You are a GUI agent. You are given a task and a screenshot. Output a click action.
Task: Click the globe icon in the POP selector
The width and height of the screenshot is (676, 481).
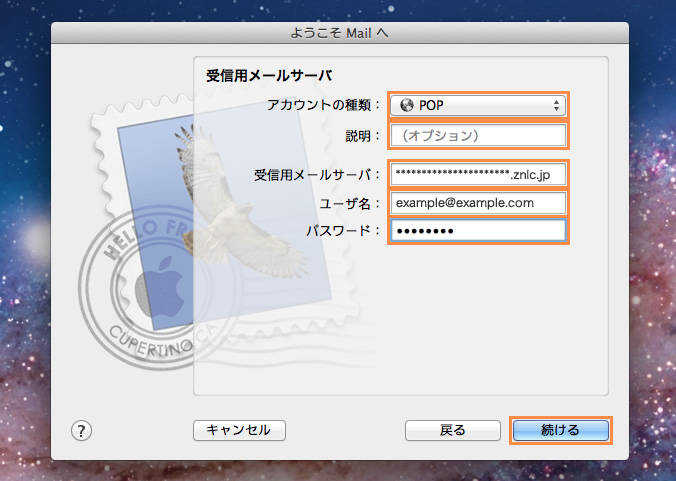coord(407,105)
